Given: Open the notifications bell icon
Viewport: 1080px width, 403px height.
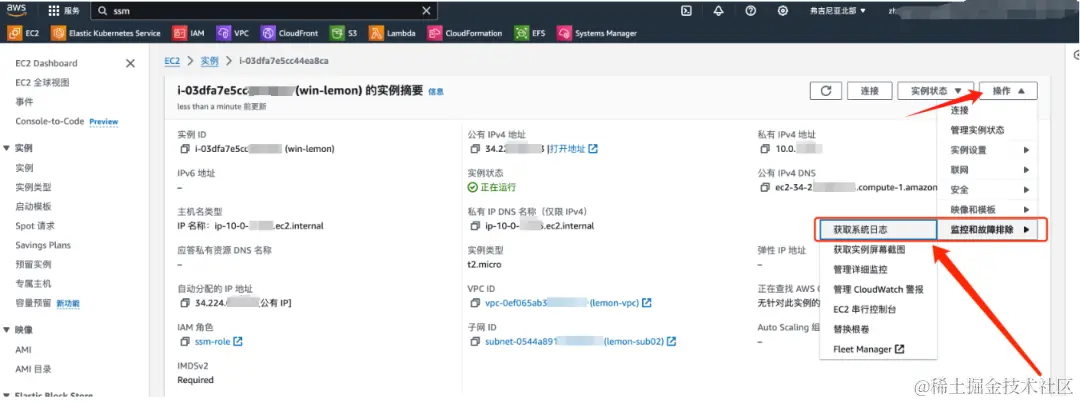Looking at the screenshot, I should (x=718, y=10).
